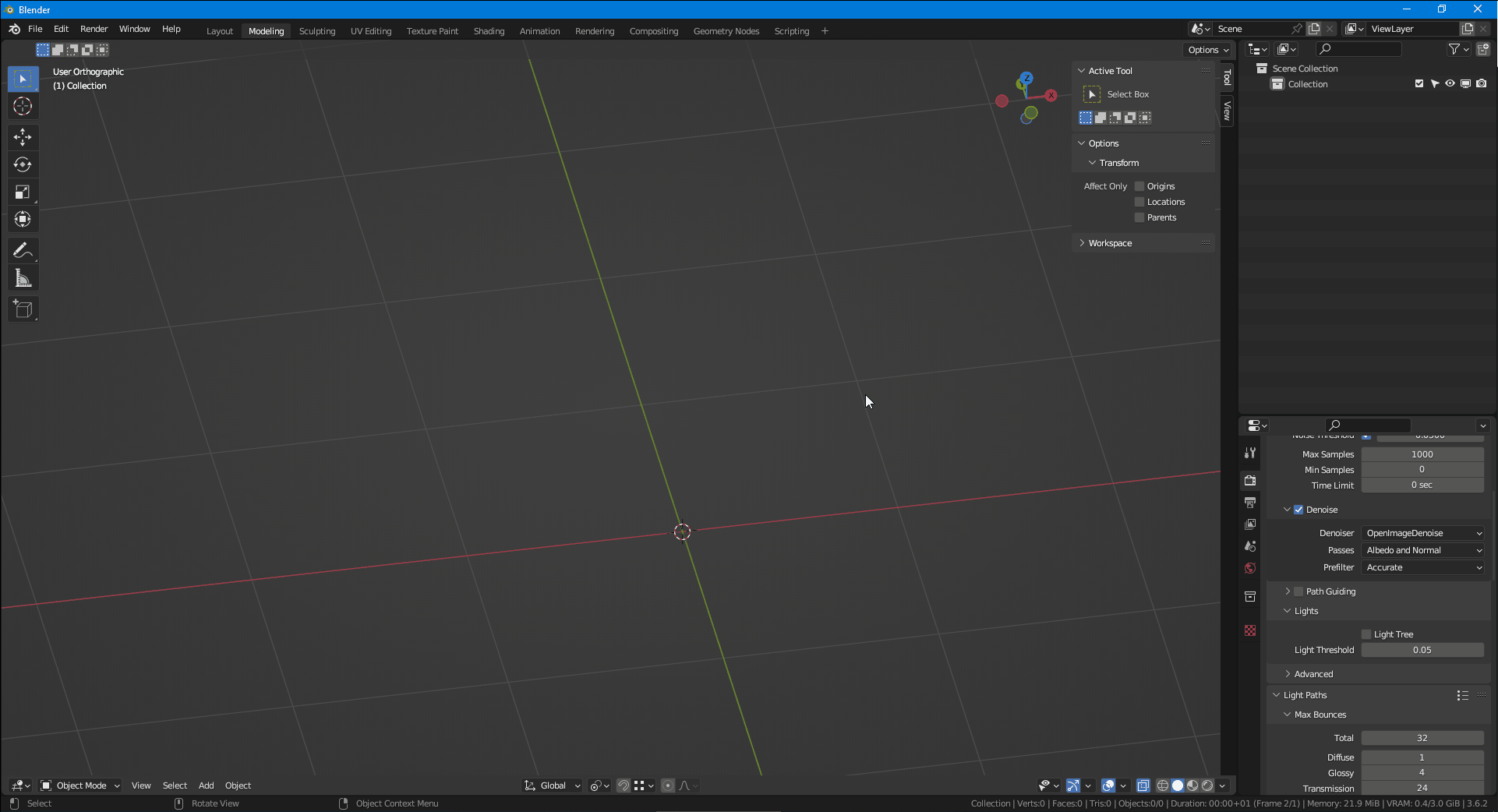Click the Light Threshold 0.05 slider
The height and width of the screenshot is (812, 1498).
[x=1422, y=650]
